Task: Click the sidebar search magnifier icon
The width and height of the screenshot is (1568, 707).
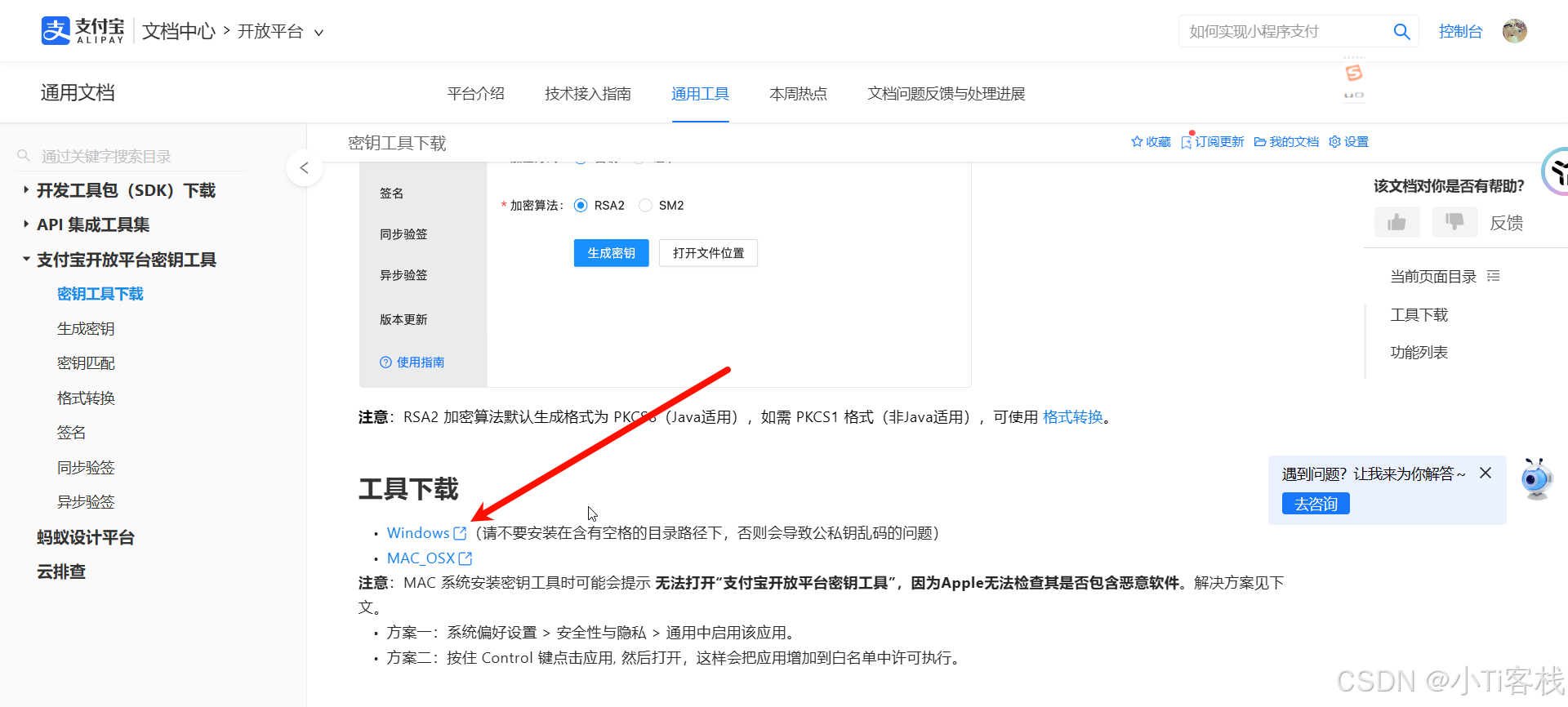Action: click(24, 155)
